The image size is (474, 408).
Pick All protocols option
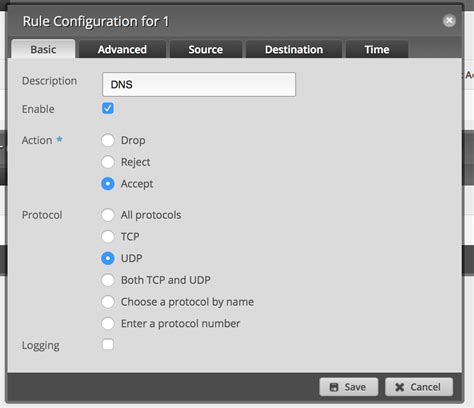108,215
